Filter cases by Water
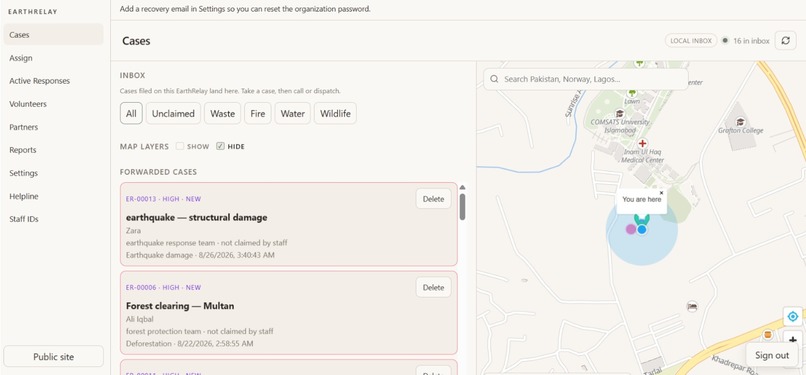This screenshot has width=806, height=375. click(x=292, y=114)
